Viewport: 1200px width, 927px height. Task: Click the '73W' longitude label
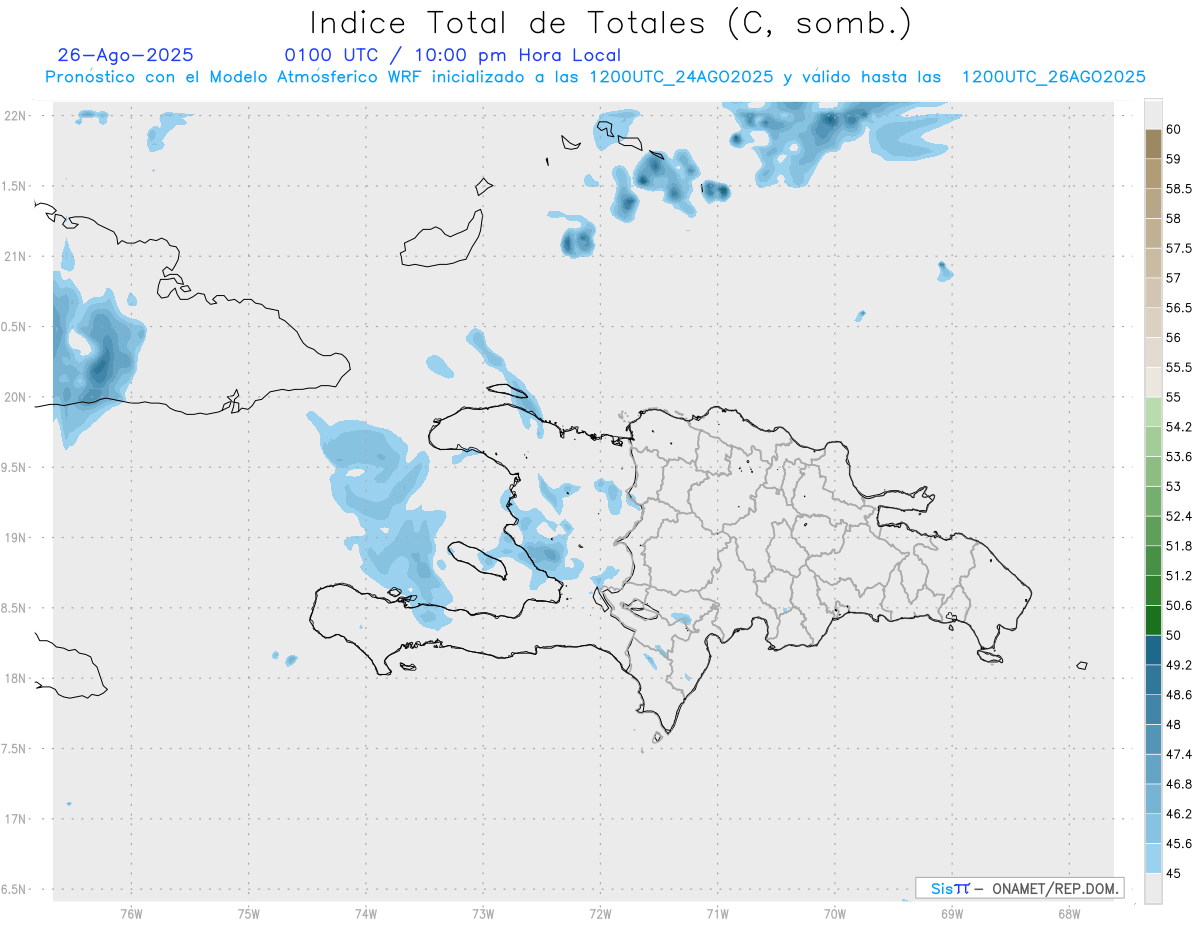[483, 913]
